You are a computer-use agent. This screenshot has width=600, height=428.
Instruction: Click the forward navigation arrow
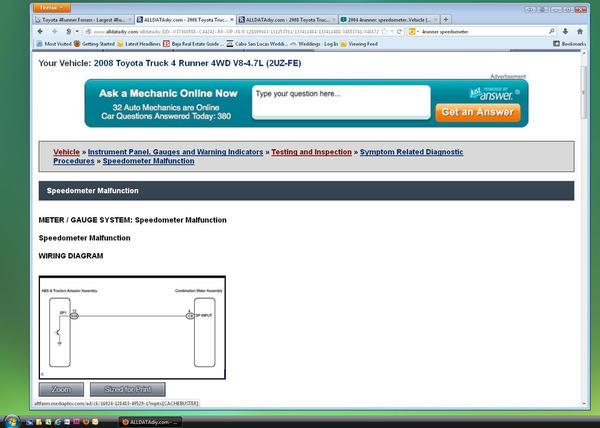pos(54,31)
